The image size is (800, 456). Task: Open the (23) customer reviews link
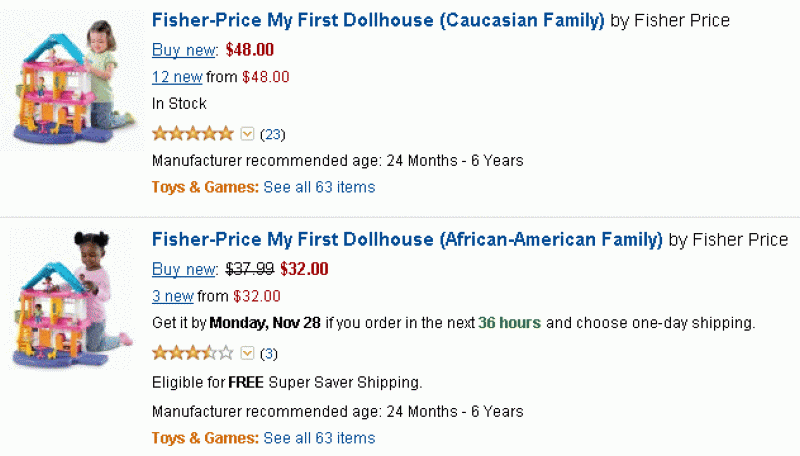(272, 134)
